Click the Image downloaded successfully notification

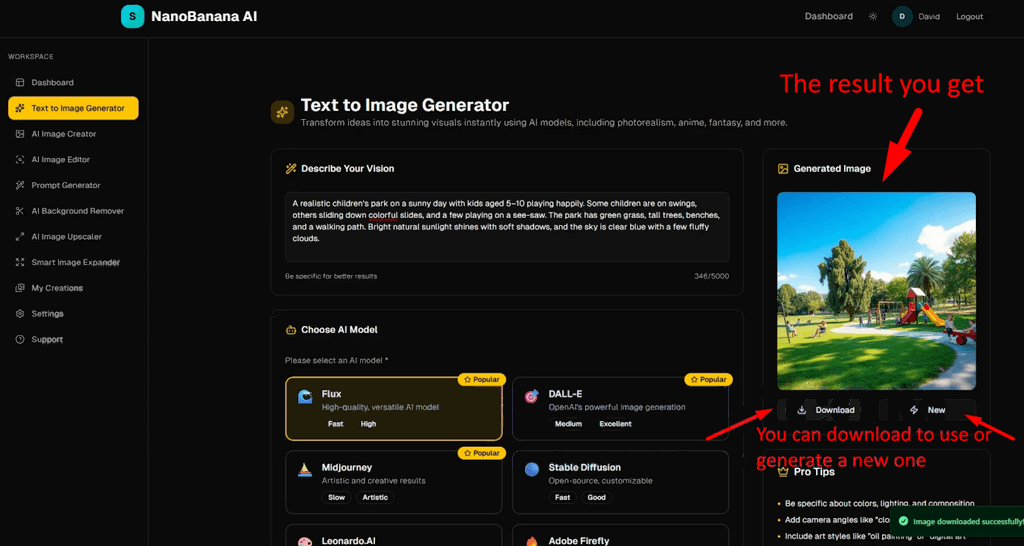957,521
